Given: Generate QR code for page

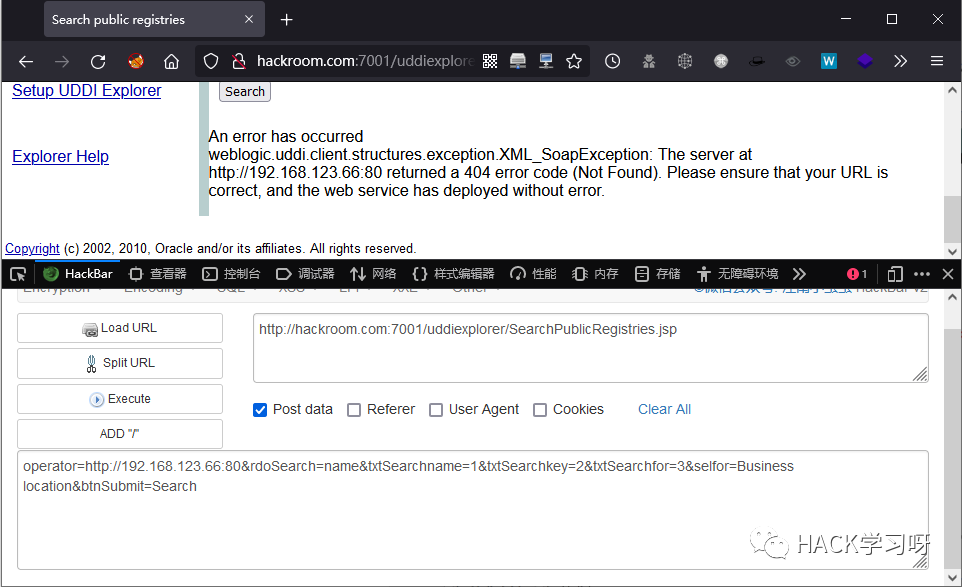Looking at the screenshot, I should 490,61.
